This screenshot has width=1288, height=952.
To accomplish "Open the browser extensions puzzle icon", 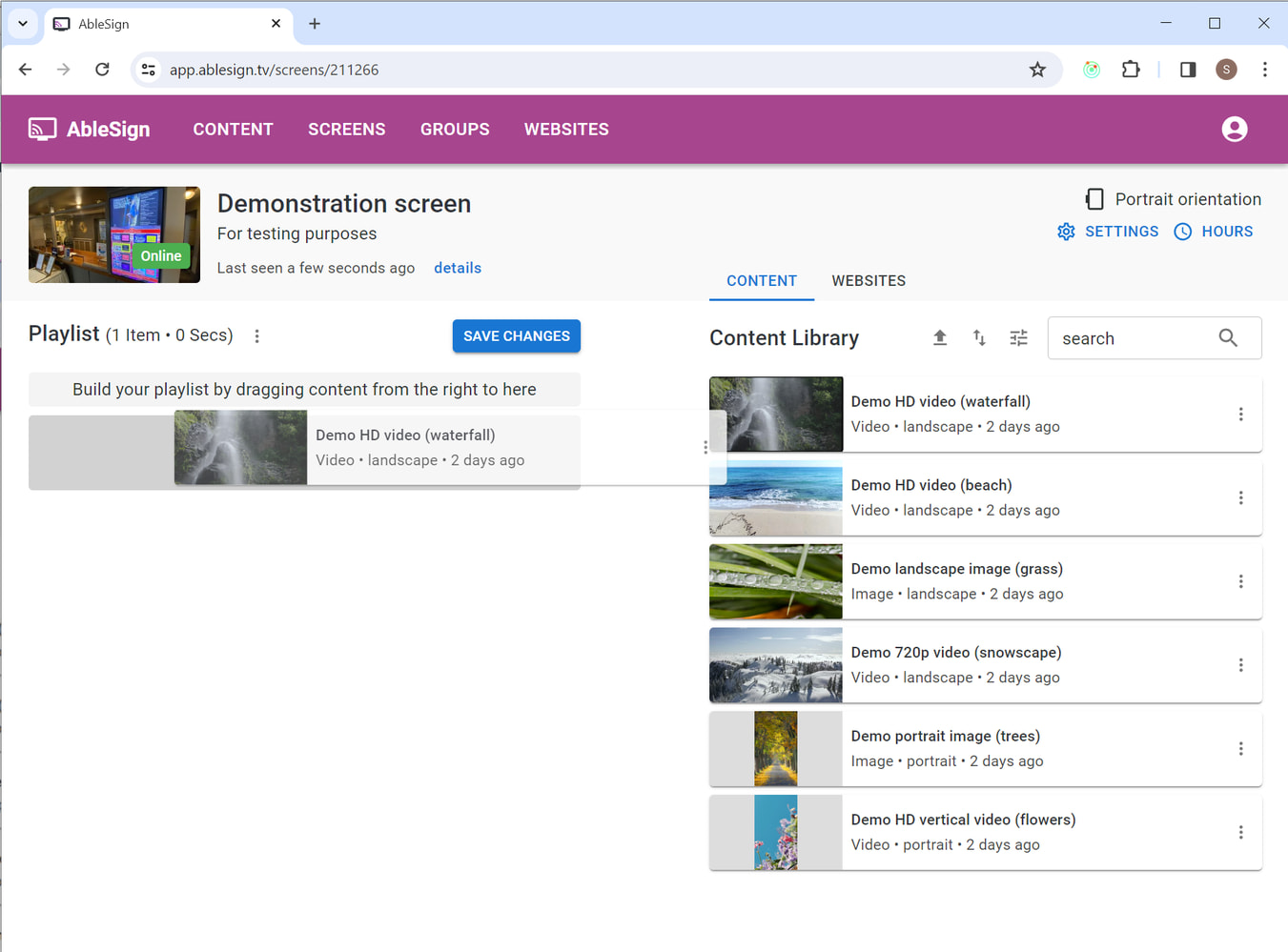I will click(x=1131, y=70).
